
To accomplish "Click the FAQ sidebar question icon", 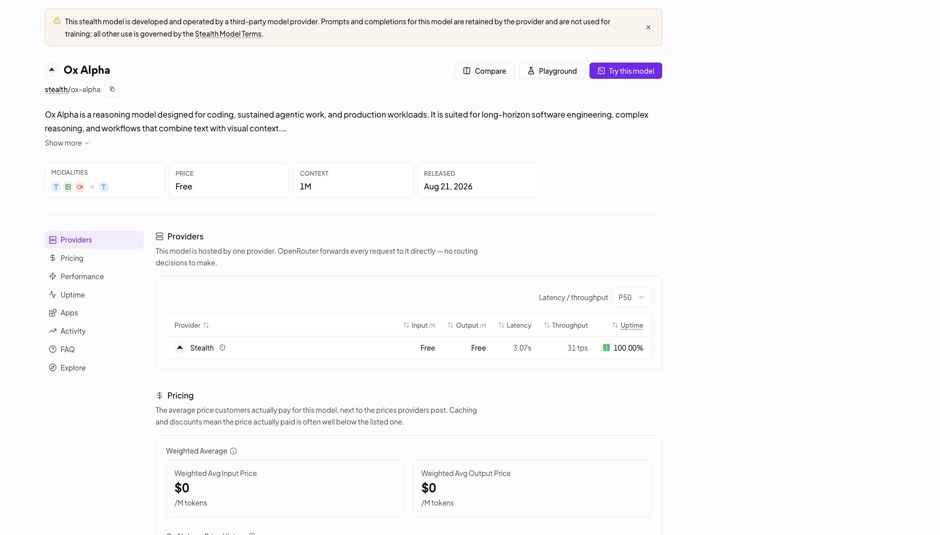I will [x=53, y=349].
